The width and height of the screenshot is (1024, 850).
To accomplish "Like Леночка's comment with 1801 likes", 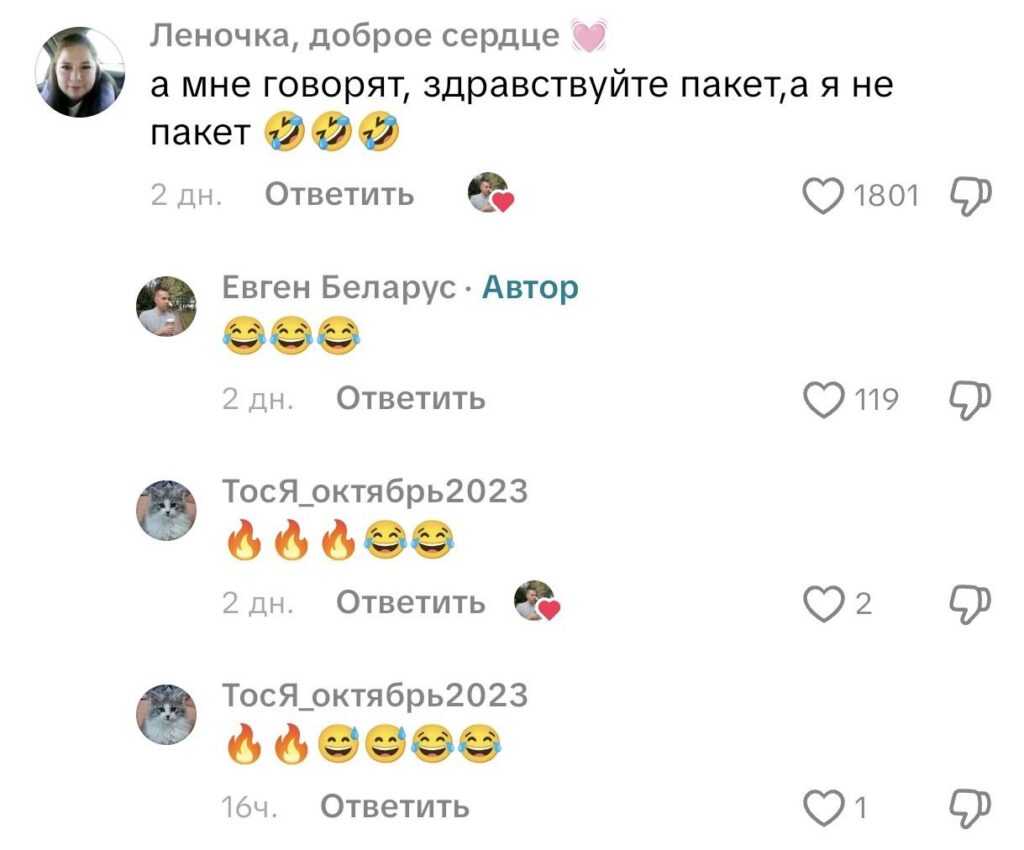I will pyautogui.click(x=823, y=196).
